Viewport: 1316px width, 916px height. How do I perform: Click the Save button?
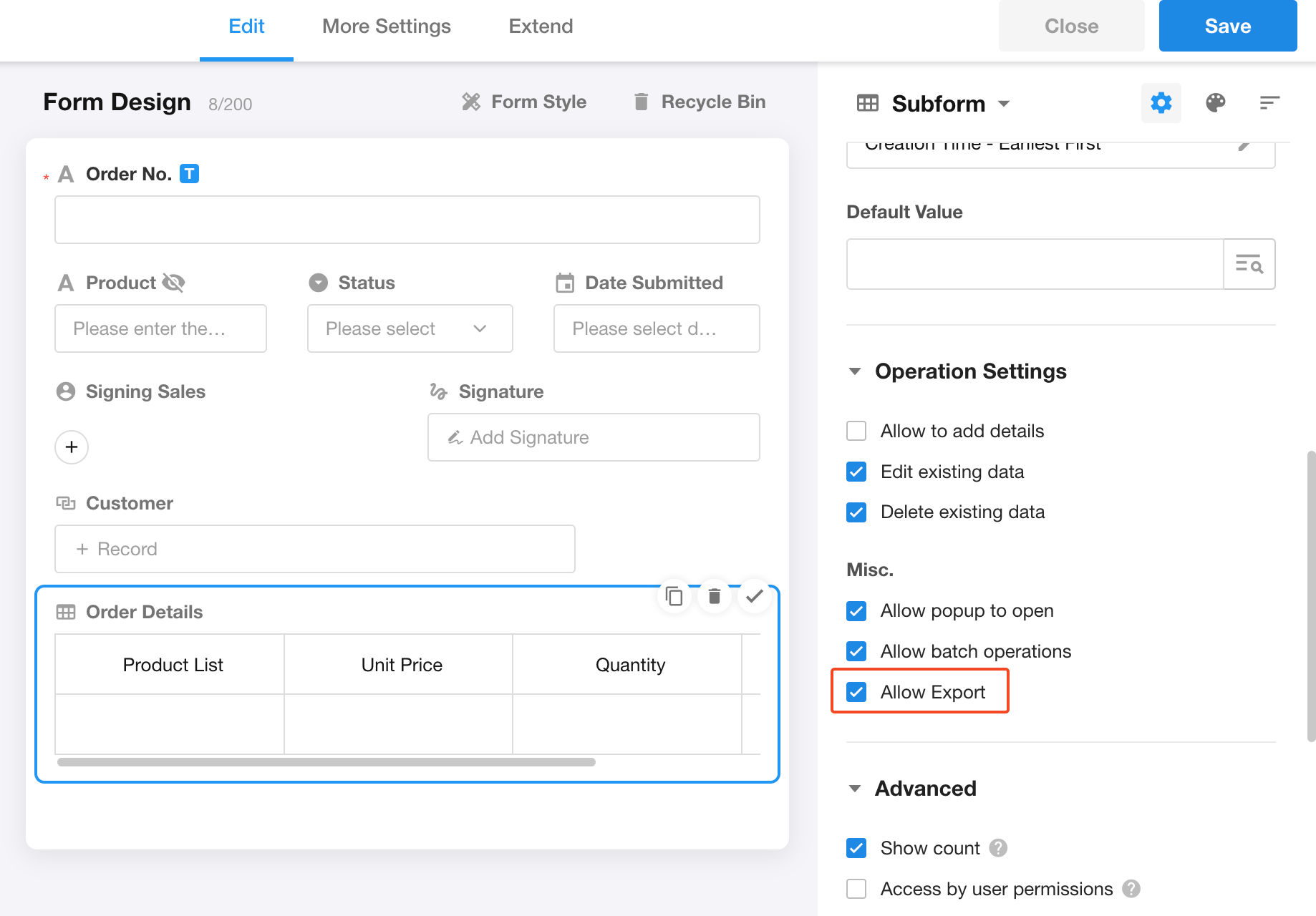(1227, 26)
